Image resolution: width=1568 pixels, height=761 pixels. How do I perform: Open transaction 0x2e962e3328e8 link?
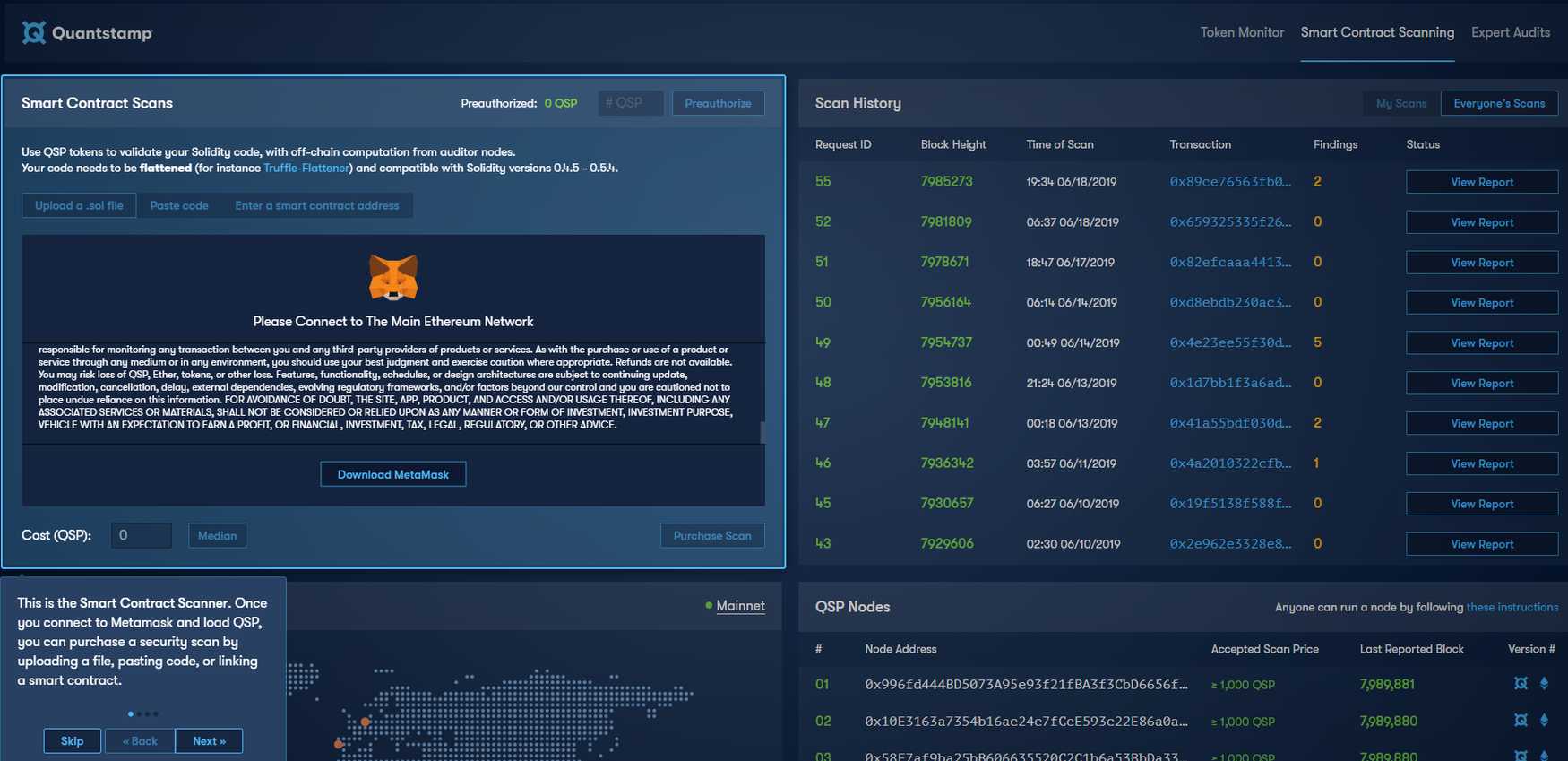[x=1230, y=543]
